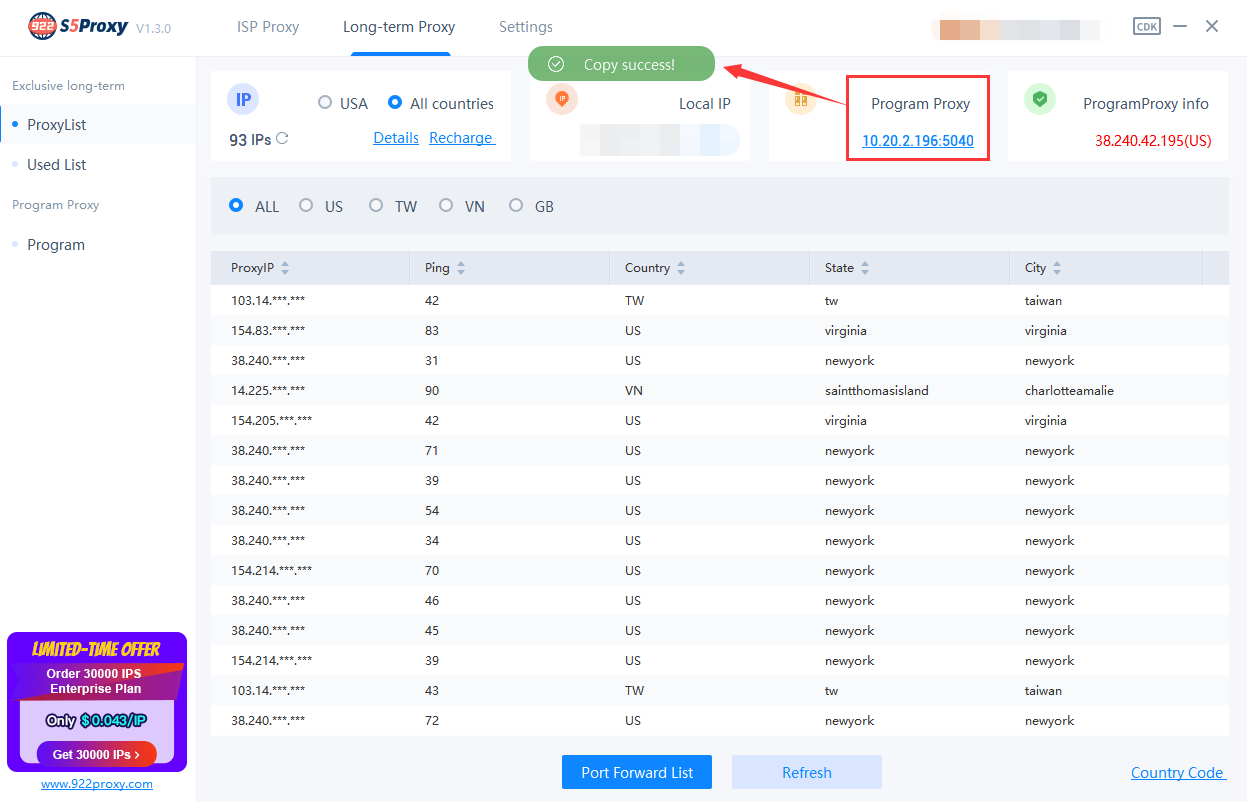Click the Recharge link
1247x802 pixels.
pos(462,138)
